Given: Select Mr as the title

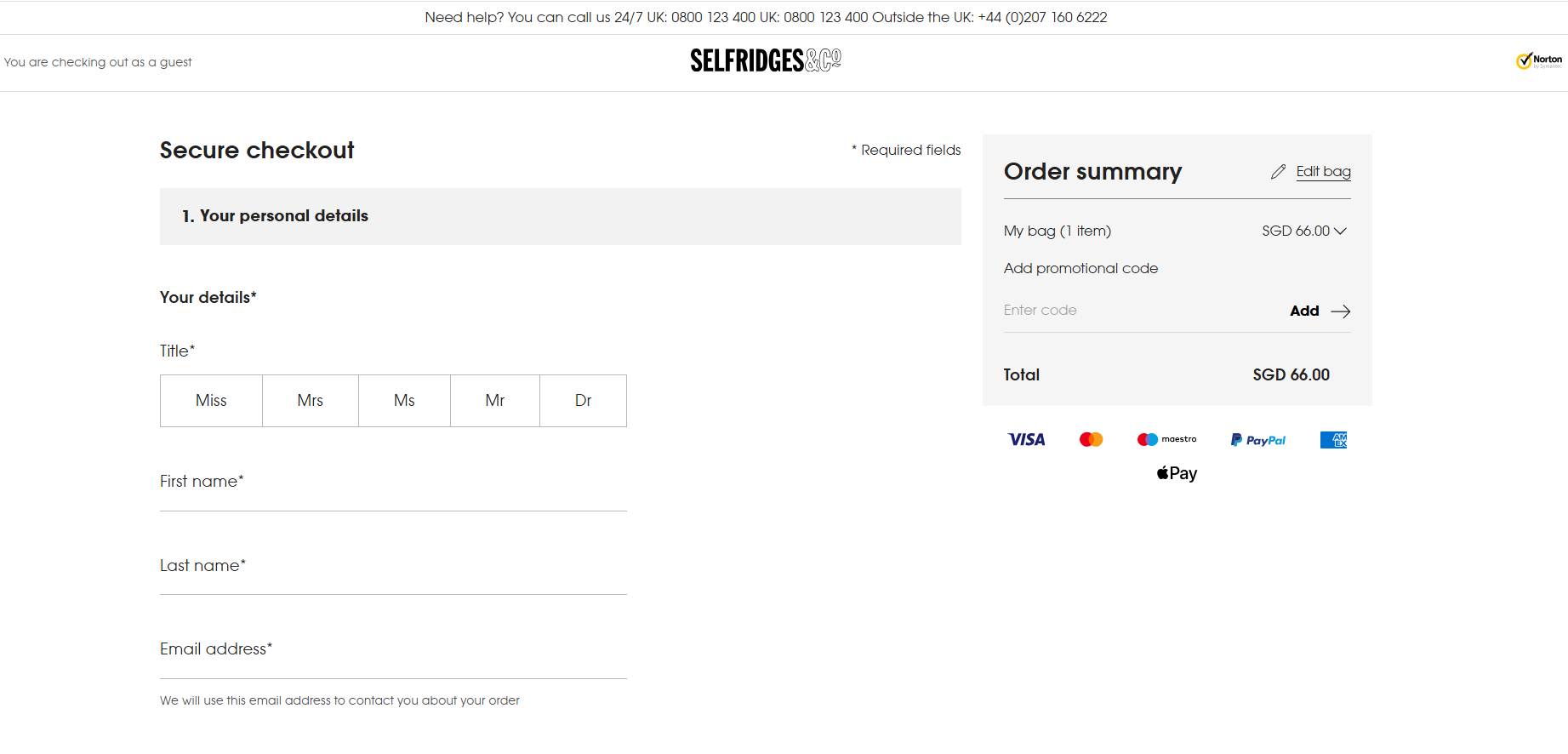Looking at the screenshot, I should coord(494,401).
